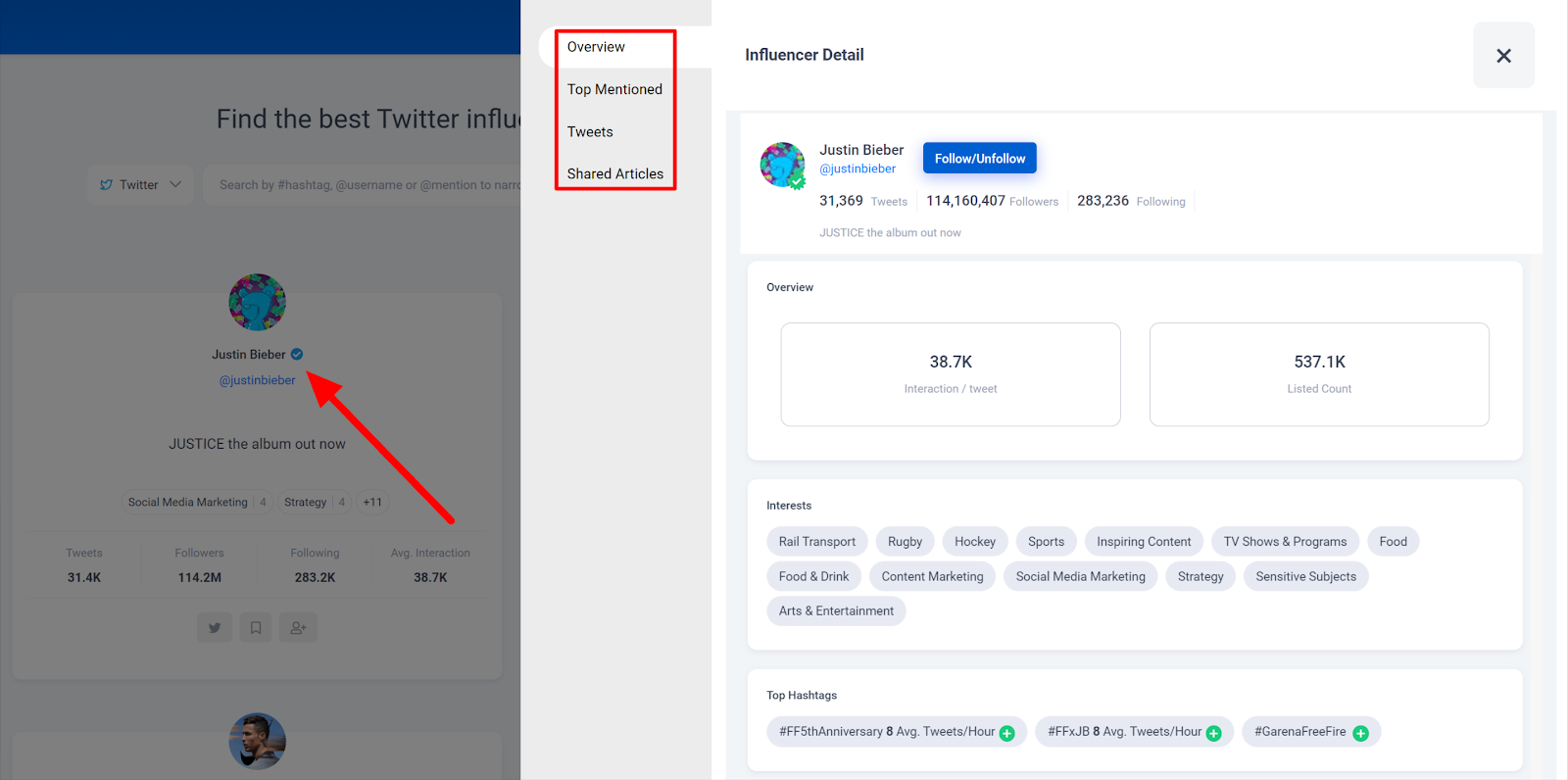Select the Rail Transport interest tag

pos(817,541)
